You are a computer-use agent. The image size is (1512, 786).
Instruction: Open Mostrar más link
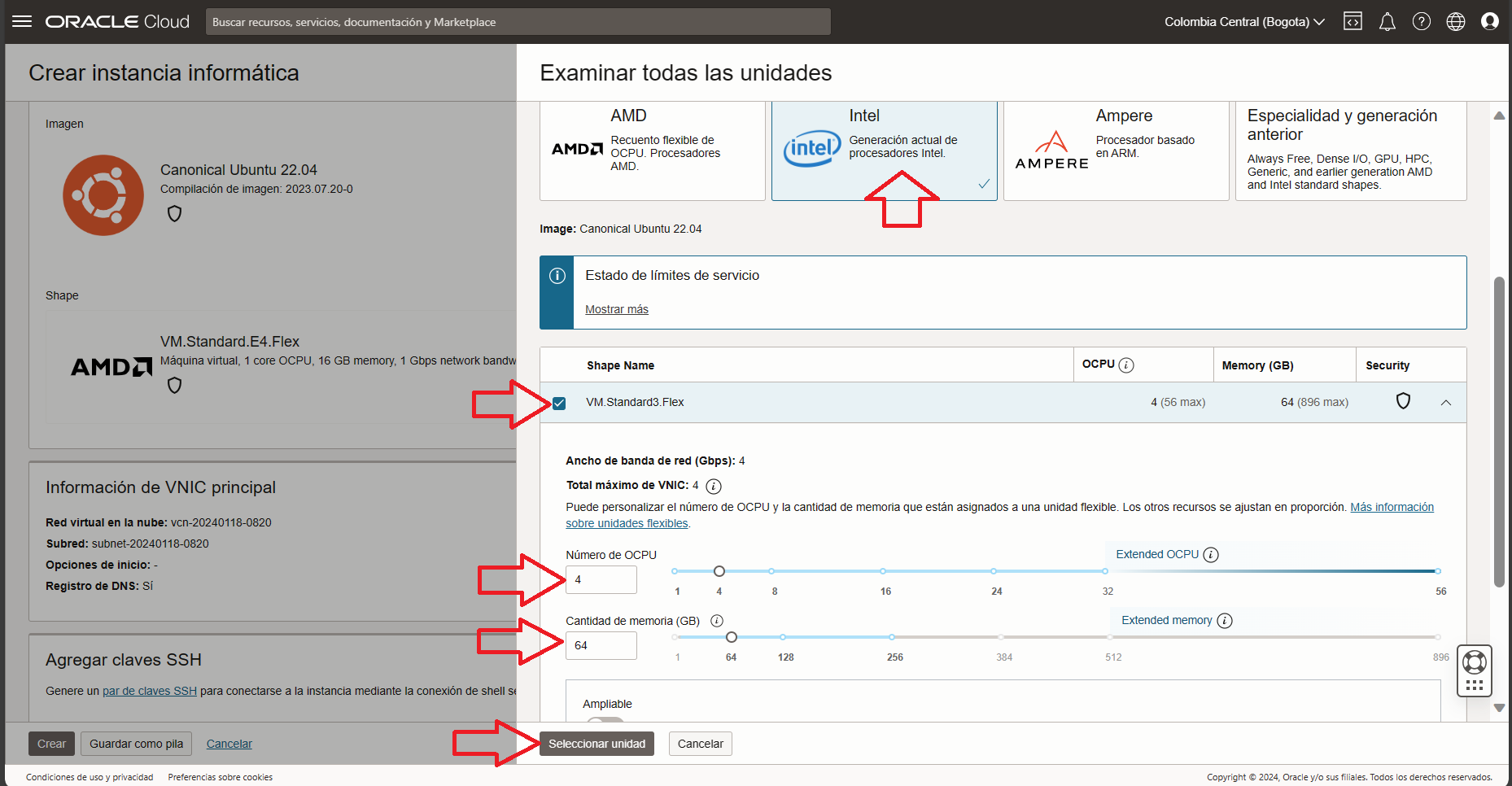617,309
